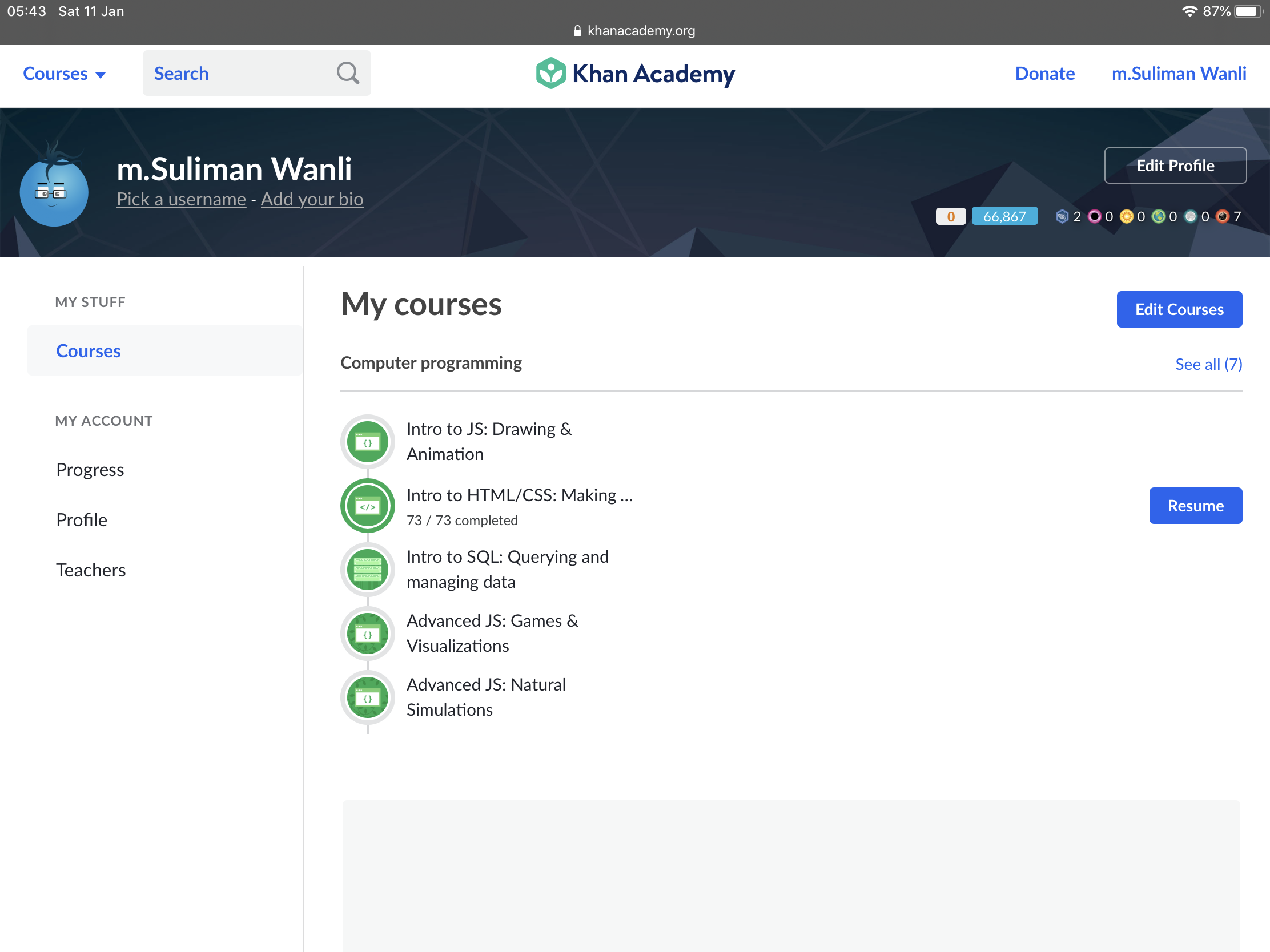Tap the lock icon beside khanacademy.org
This screenshot has width=1270, height=952.
coord(577,31)
